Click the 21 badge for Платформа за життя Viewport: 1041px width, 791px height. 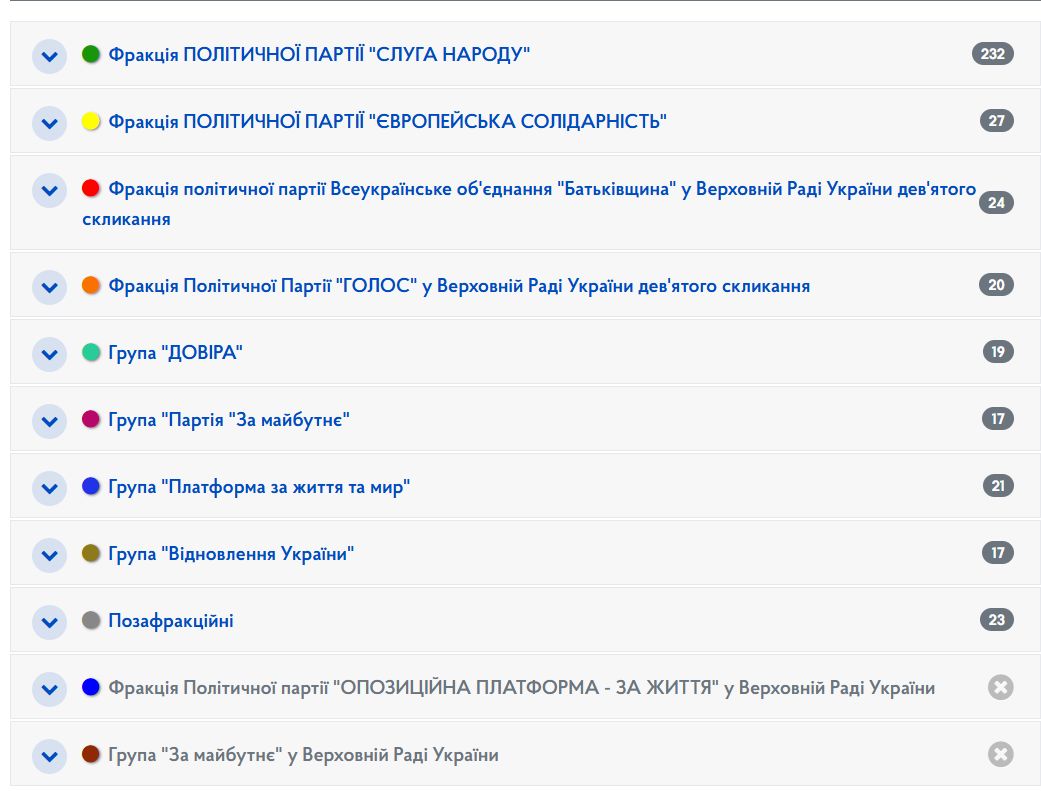(997, 486)
